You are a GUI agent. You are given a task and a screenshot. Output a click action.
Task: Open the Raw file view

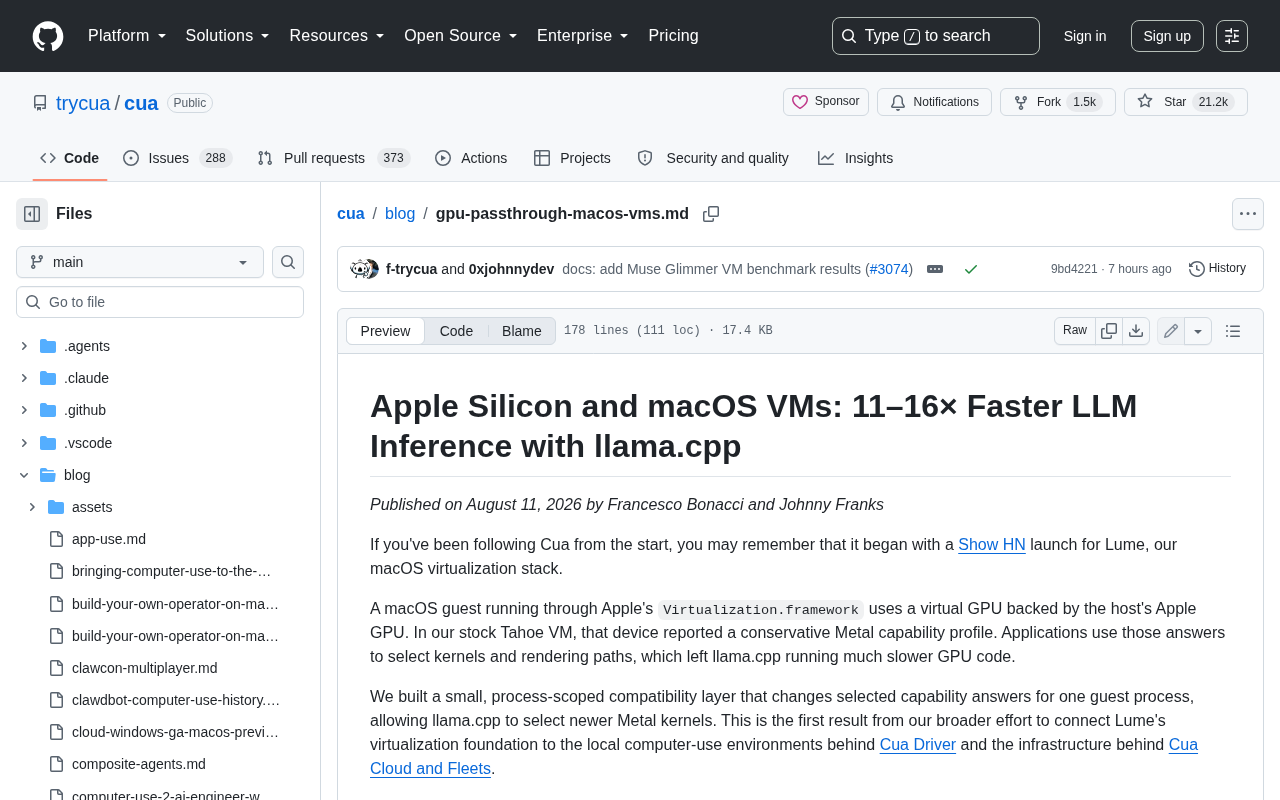click(1075, 331)
